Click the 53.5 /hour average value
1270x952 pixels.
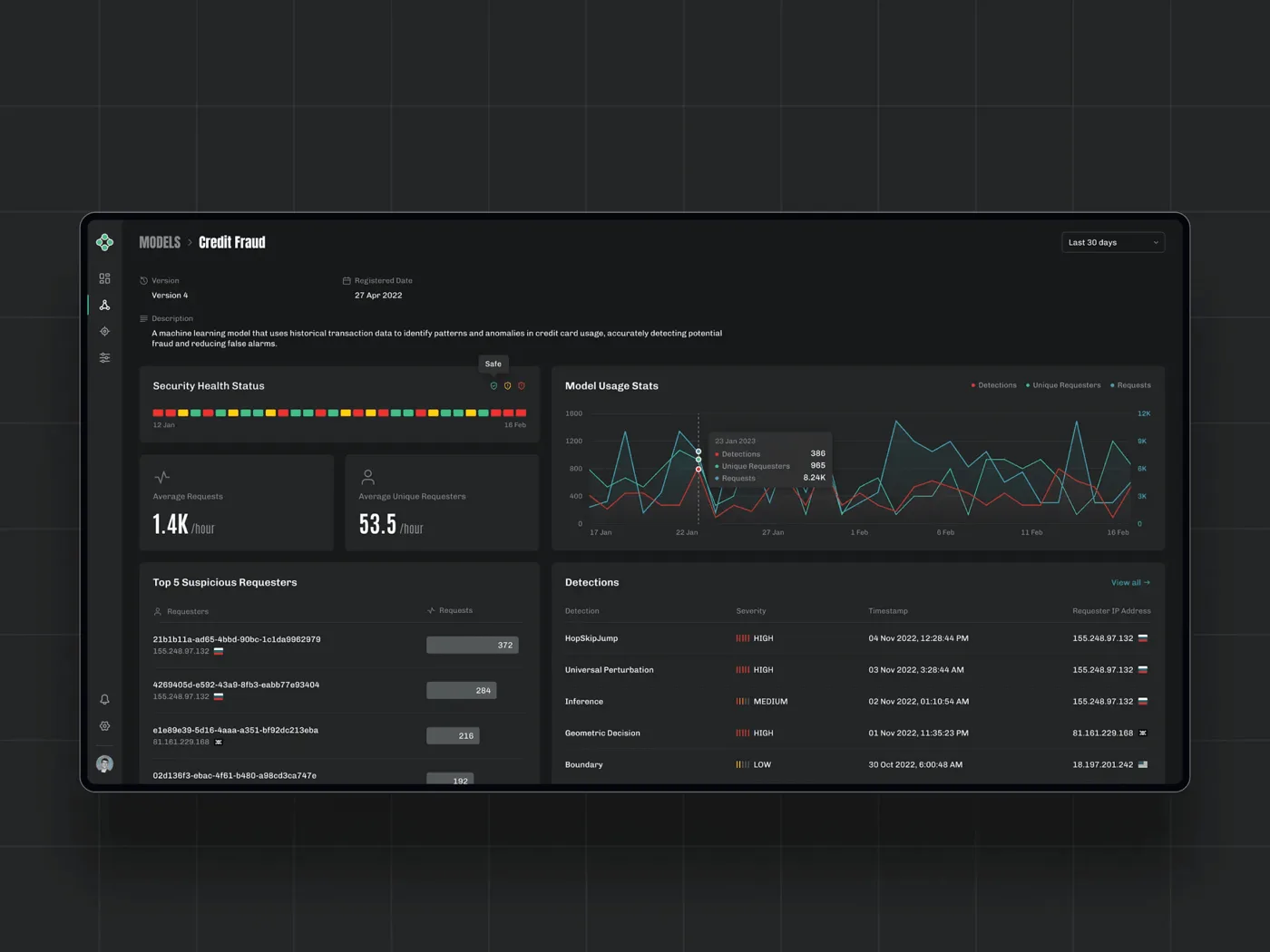tap(391, 525)
